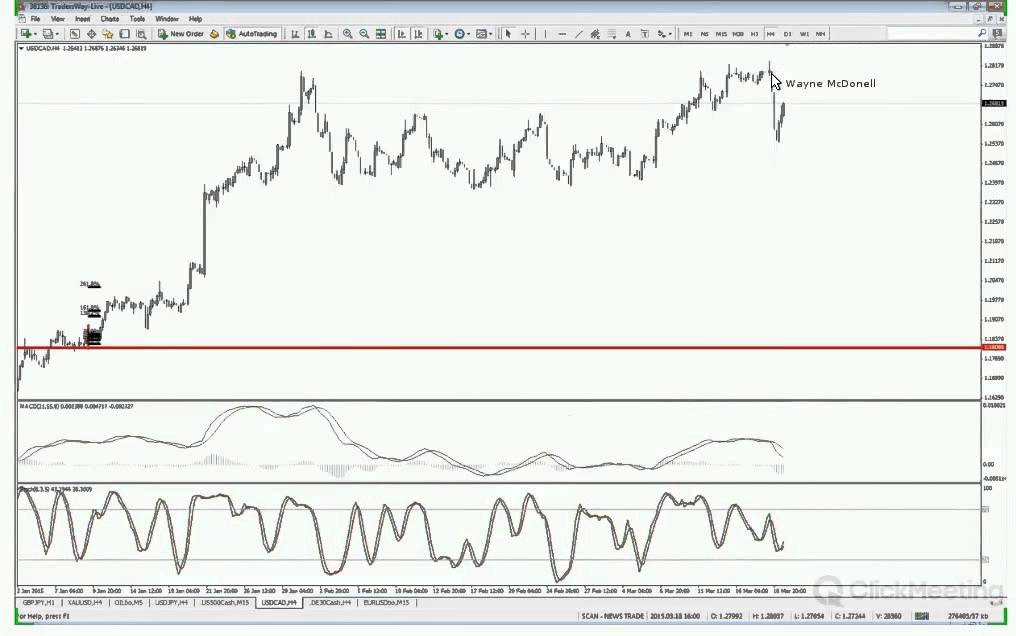Click the New Order button
The height and width of the screenshot is (636, 1016).
coord(180,34)
